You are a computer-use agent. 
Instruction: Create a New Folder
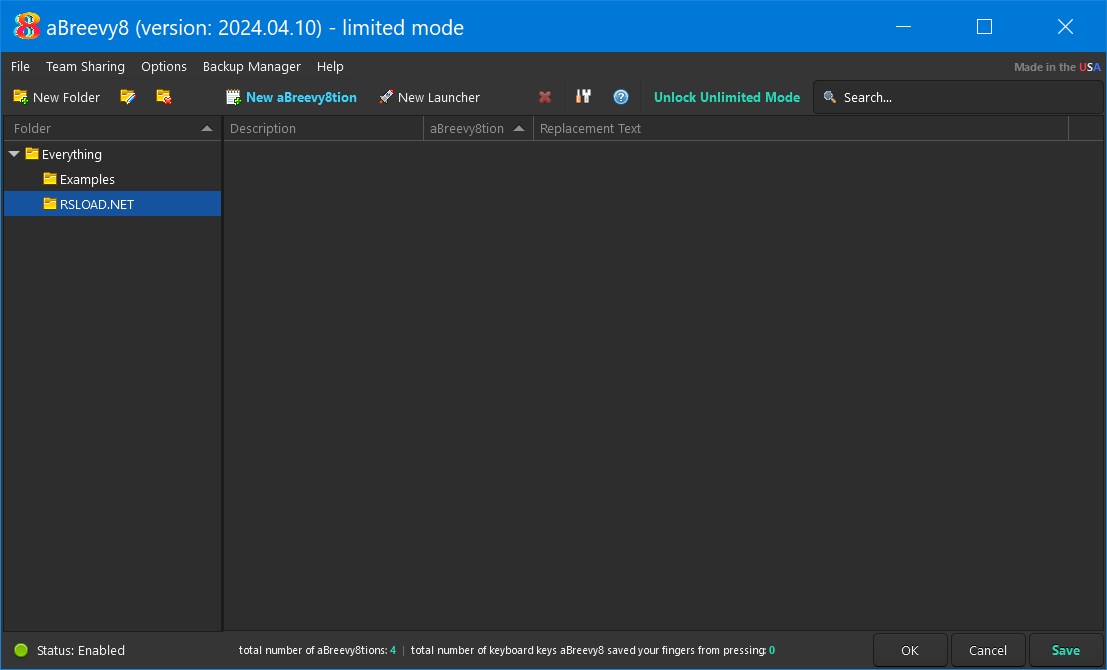(56, 97)
